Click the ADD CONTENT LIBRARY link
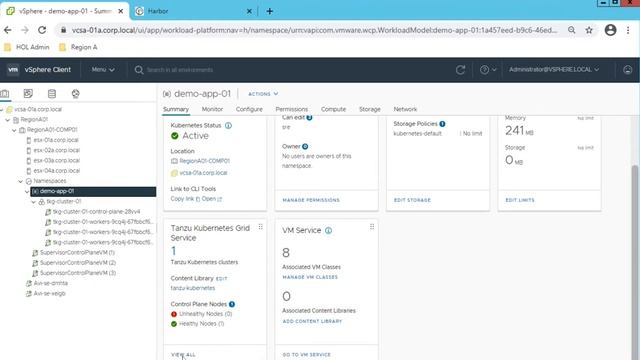640x360 pixels. pos(312,321)
